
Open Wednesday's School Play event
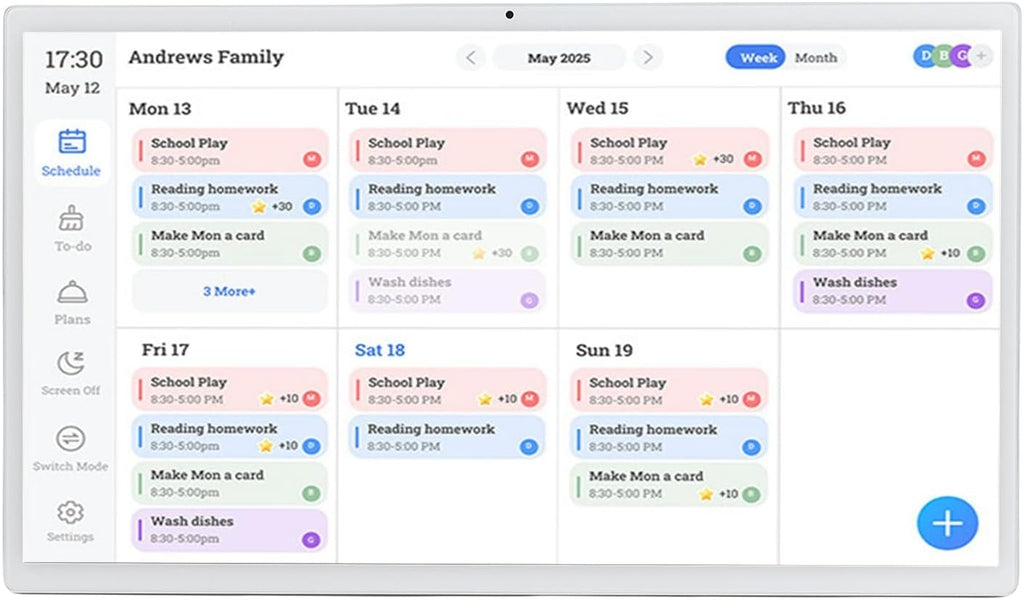[670, 150]
